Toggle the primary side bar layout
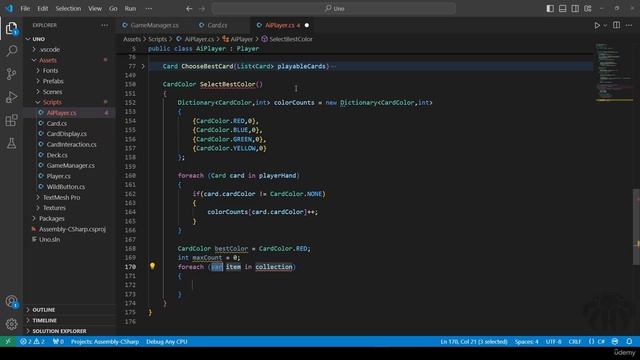 click(550, 9)
